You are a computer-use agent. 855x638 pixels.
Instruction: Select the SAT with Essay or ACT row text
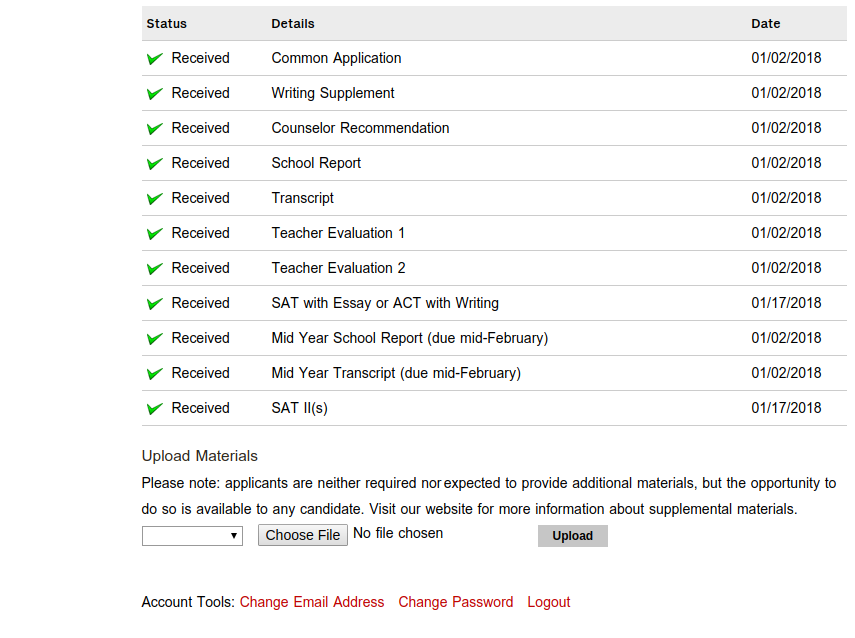385,303
